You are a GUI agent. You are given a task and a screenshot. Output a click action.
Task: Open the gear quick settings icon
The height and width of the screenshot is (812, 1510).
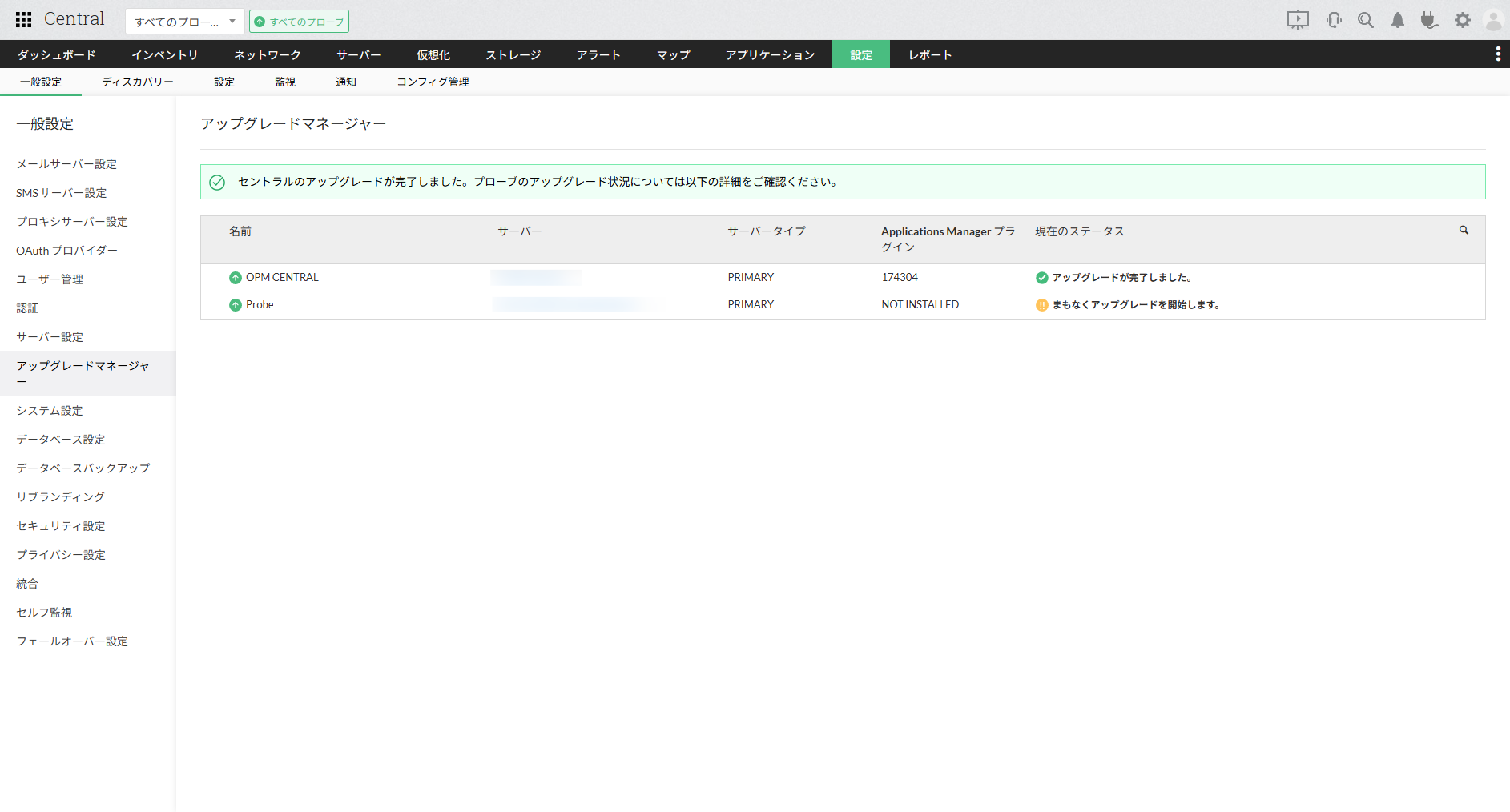[1463, 20]
